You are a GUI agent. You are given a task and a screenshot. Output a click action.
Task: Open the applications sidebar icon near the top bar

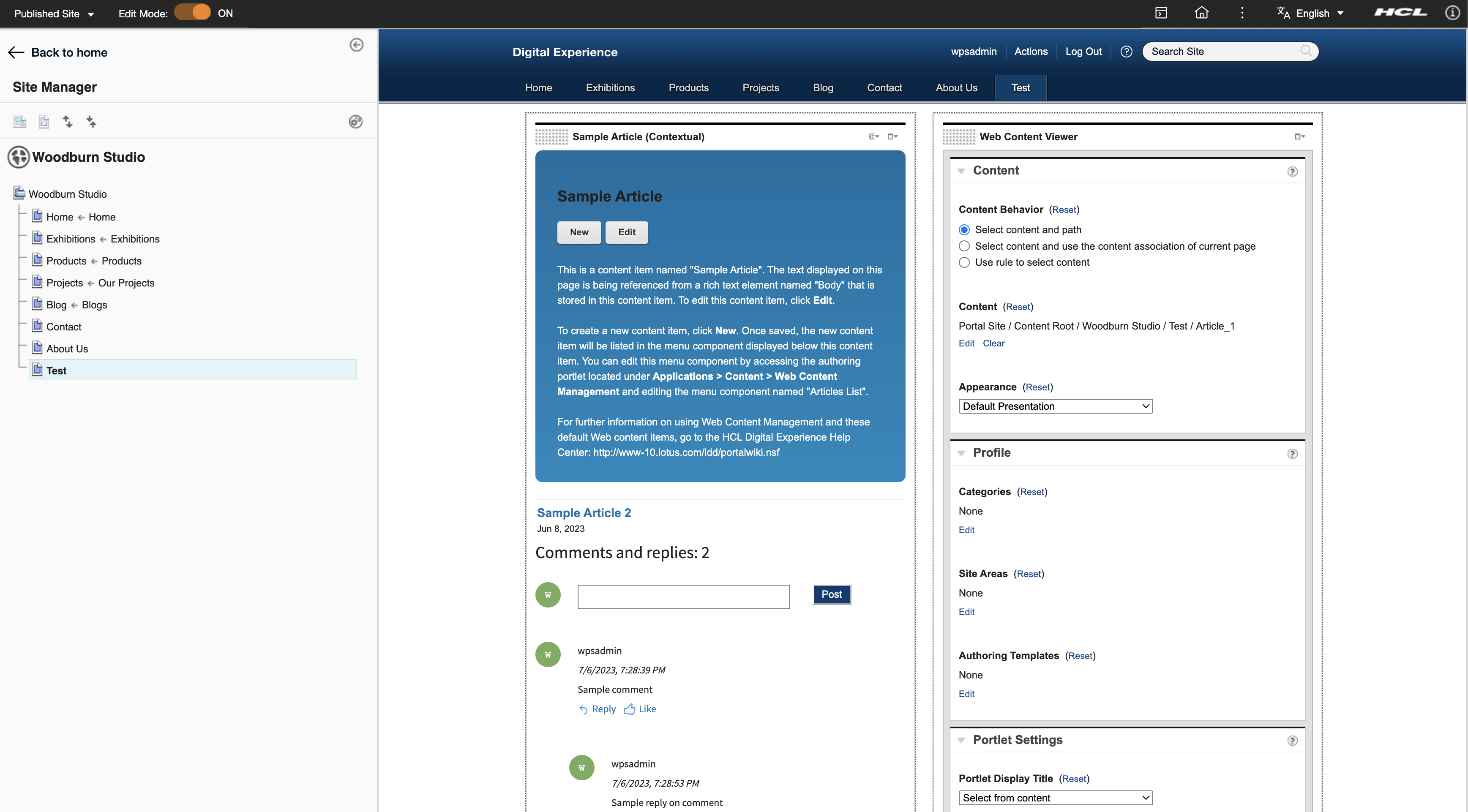click(1161, 12)
